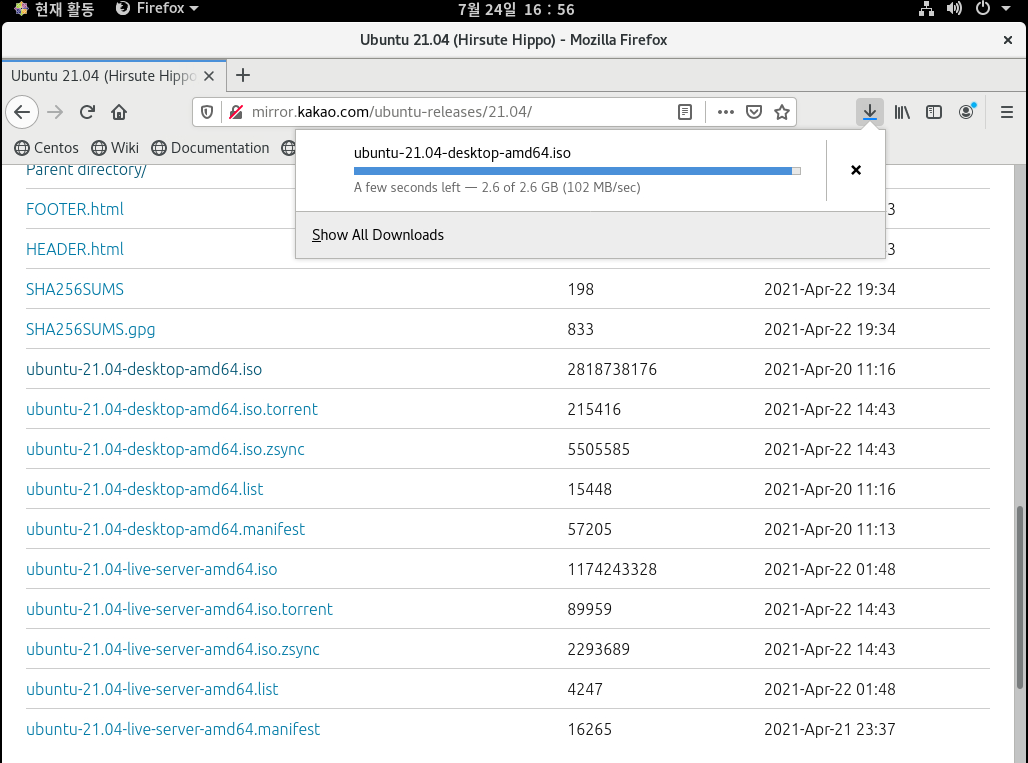Click file size value 2818738176

pos(612,369)
